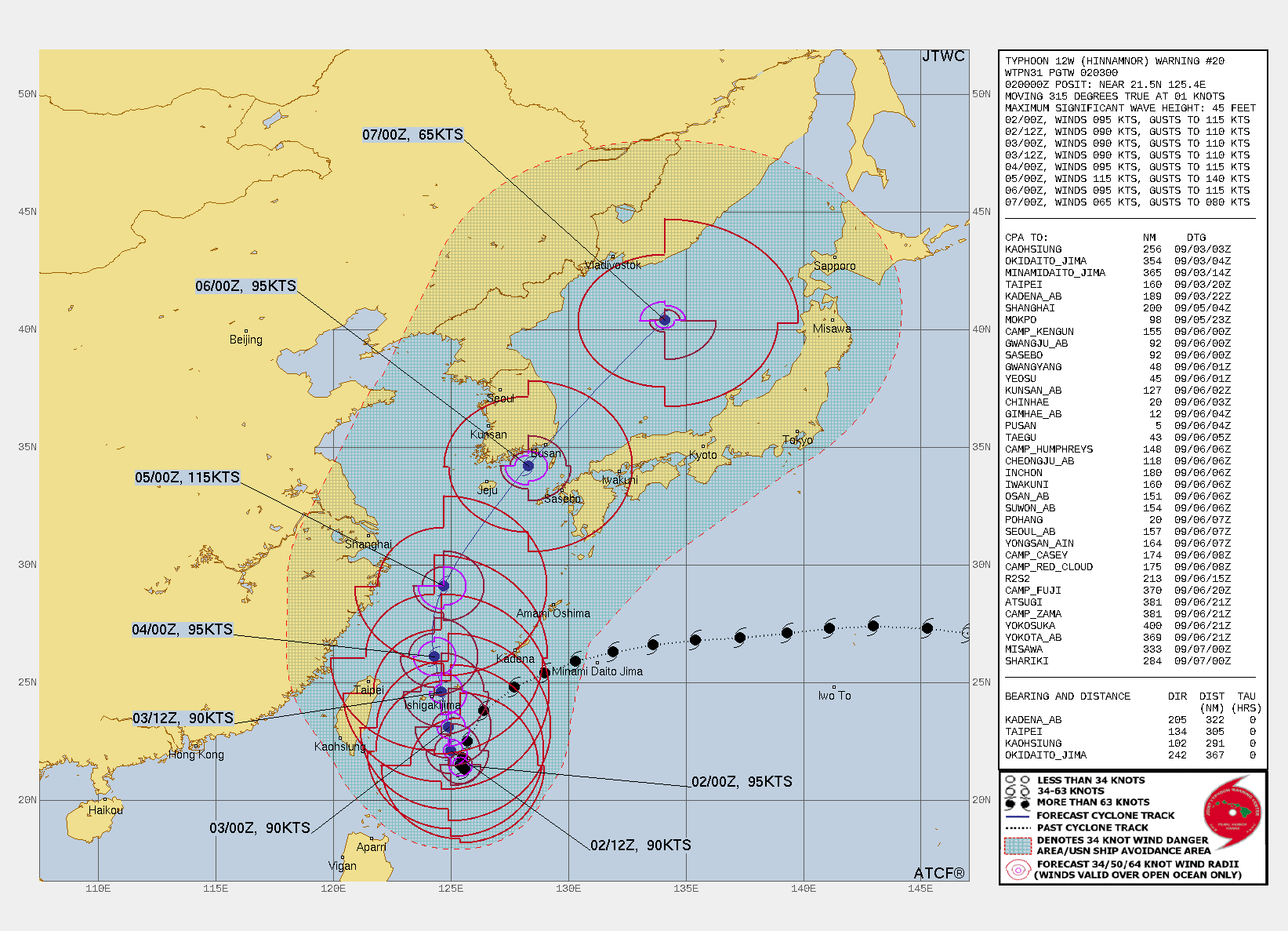Click the 145E longitude label on bottom axis
1288x931 pixels.
pos(920,889)
